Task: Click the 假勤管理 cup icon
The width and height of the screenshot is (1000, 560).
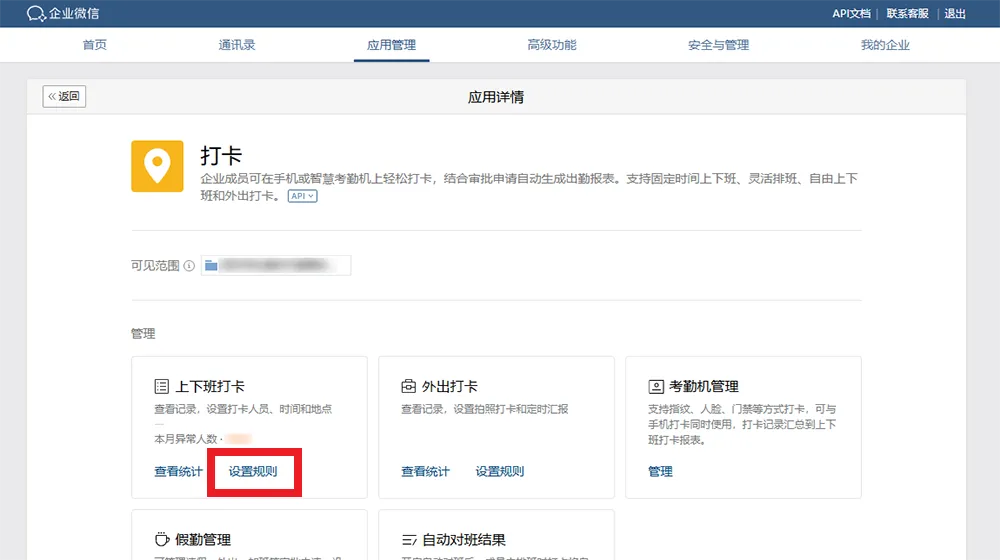Action: (162, 539)
